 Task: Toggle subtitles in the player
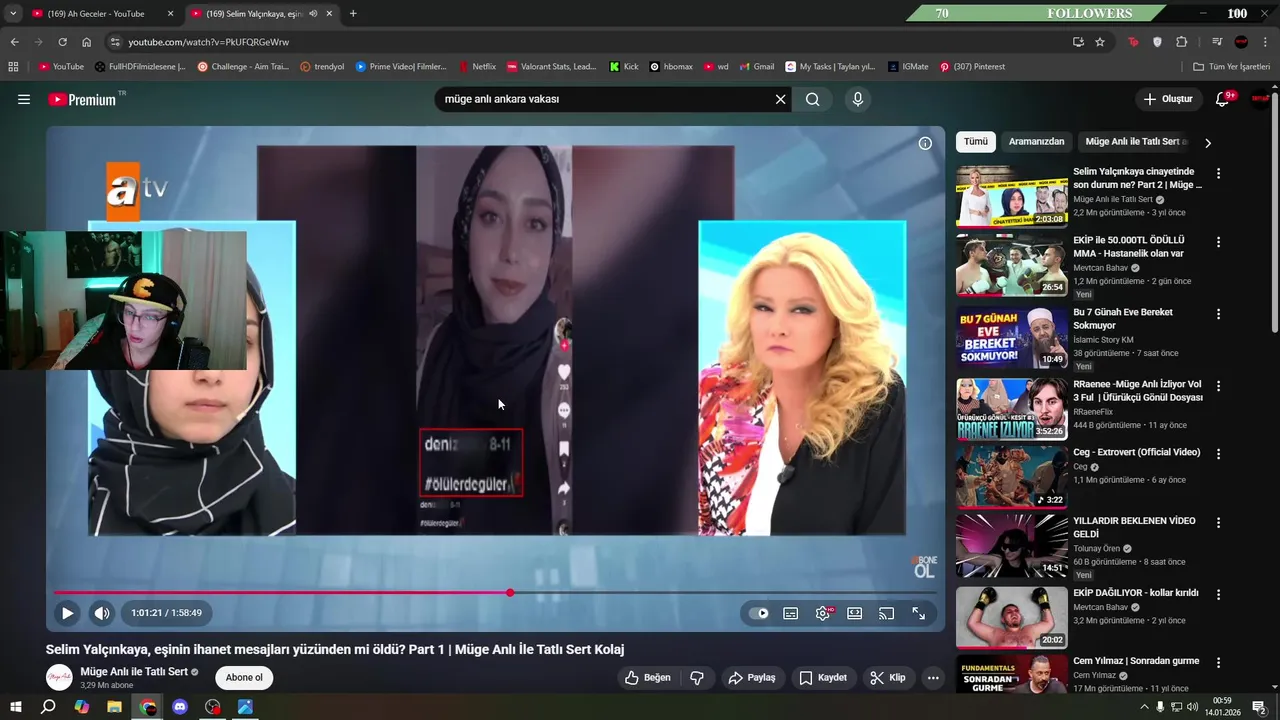point(790,613)
